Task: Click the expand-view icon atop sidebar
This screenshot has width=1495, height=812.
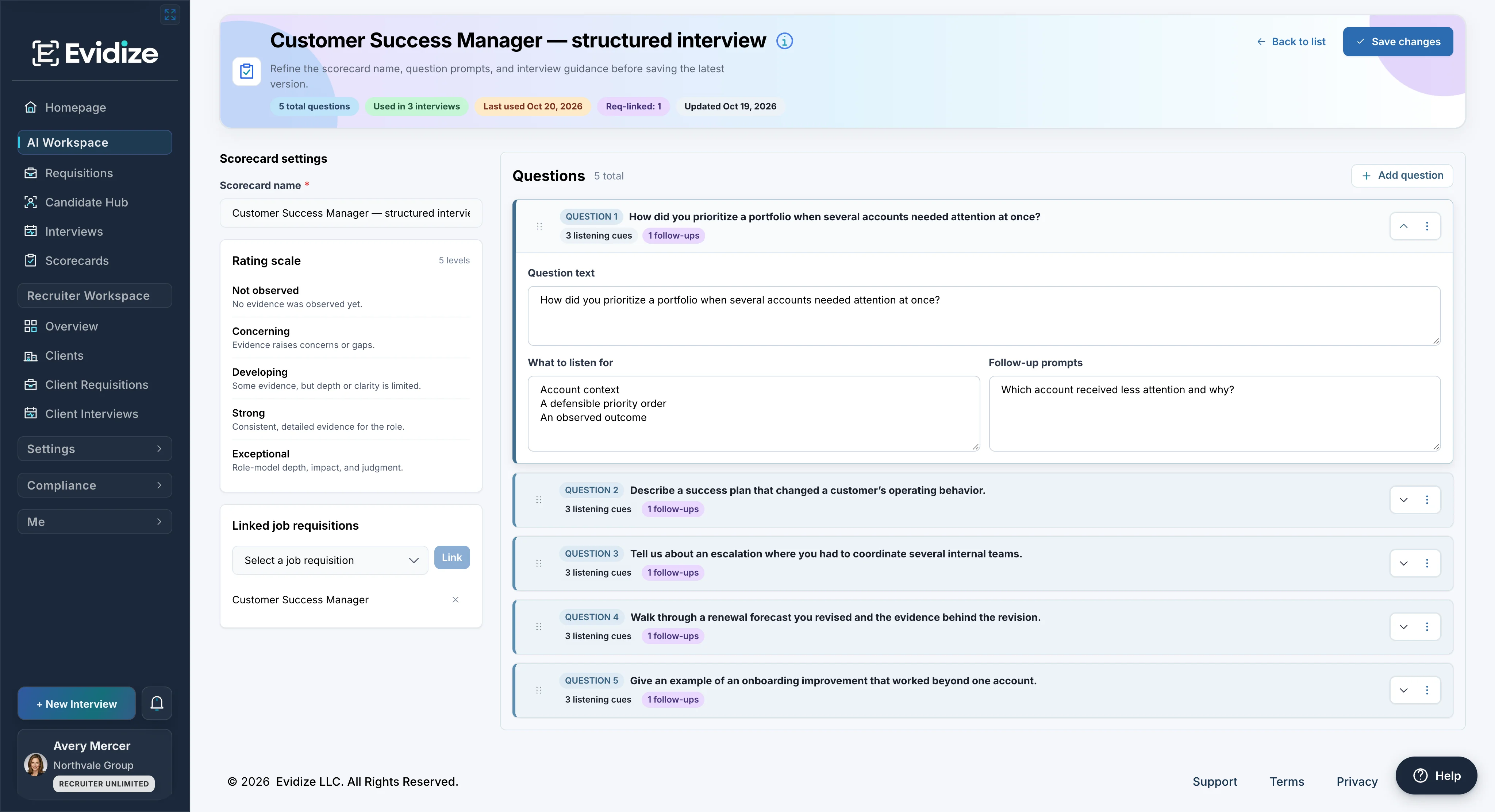Action: click(169, 15)
